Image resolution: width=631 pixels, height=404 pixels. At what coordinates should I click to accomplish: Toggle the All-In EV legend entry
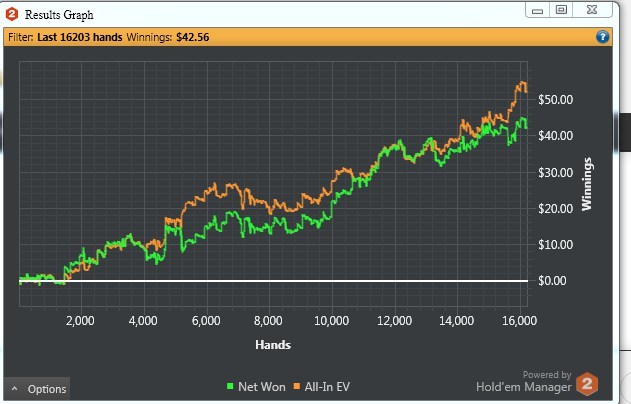pos(322,387)
